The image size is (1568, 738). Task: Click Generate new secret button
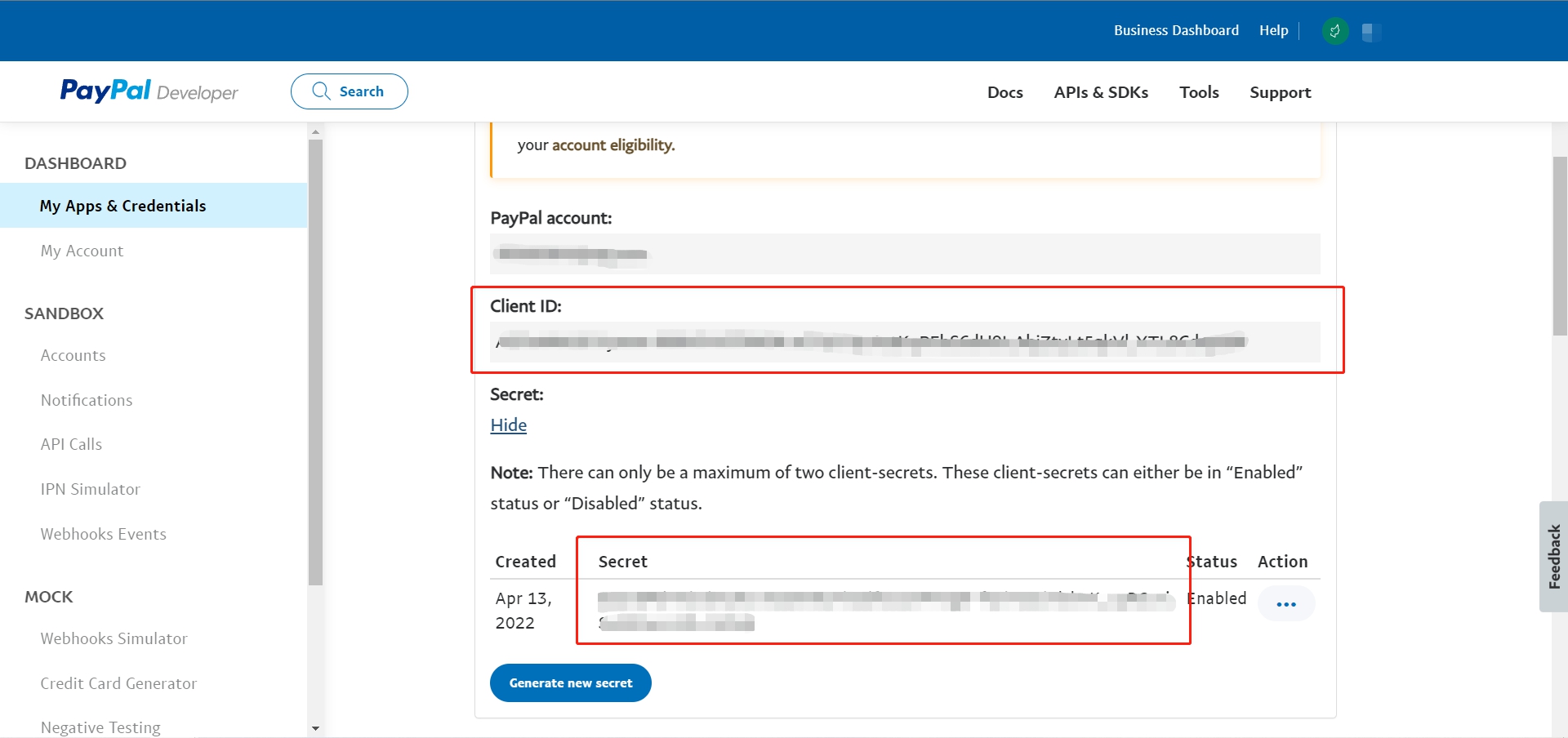point(571,682)
